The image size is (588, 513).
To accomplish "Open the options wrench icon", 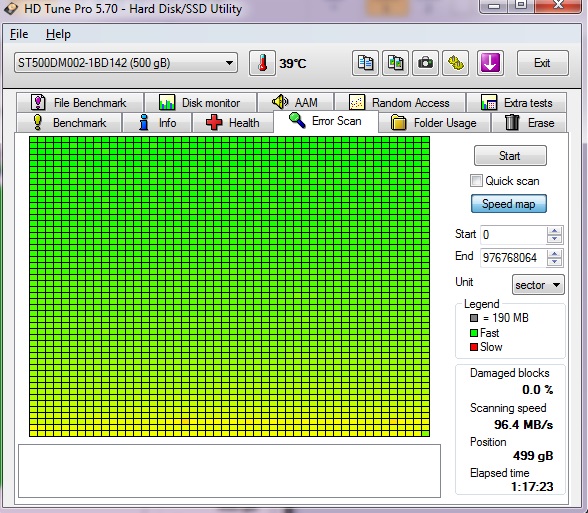I will [x=455, y=63].
